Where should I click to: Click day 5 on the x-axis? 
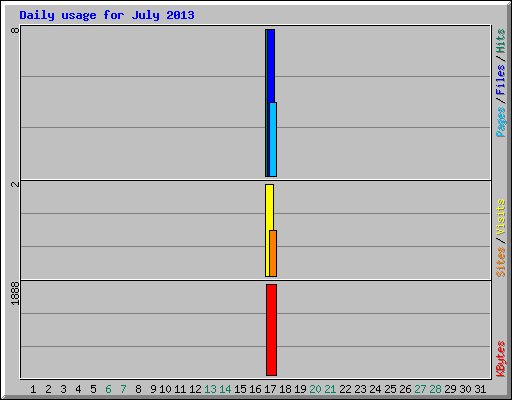(x=93, y=389)
